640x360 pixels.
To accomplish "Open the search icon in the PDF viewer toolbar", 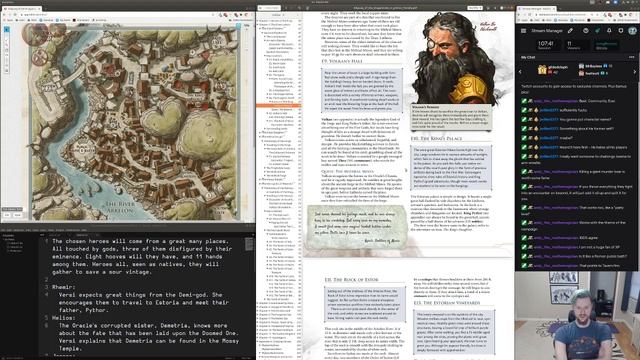I will [300, 8].
